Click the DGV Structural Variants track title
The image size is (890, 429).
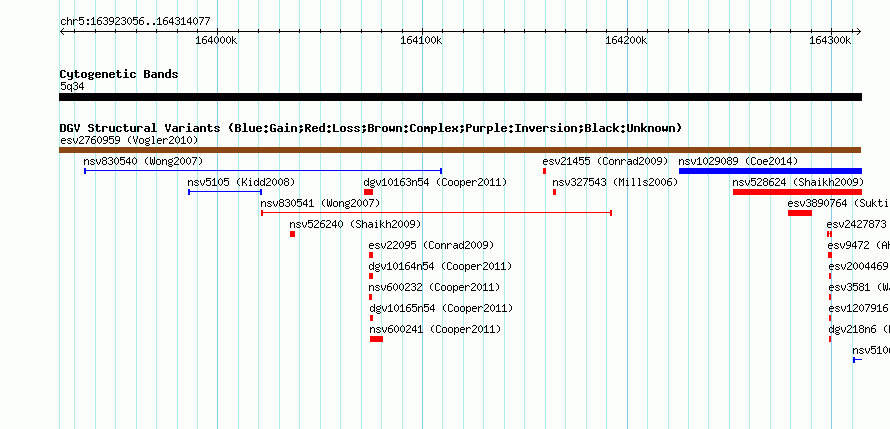[371, 128]
